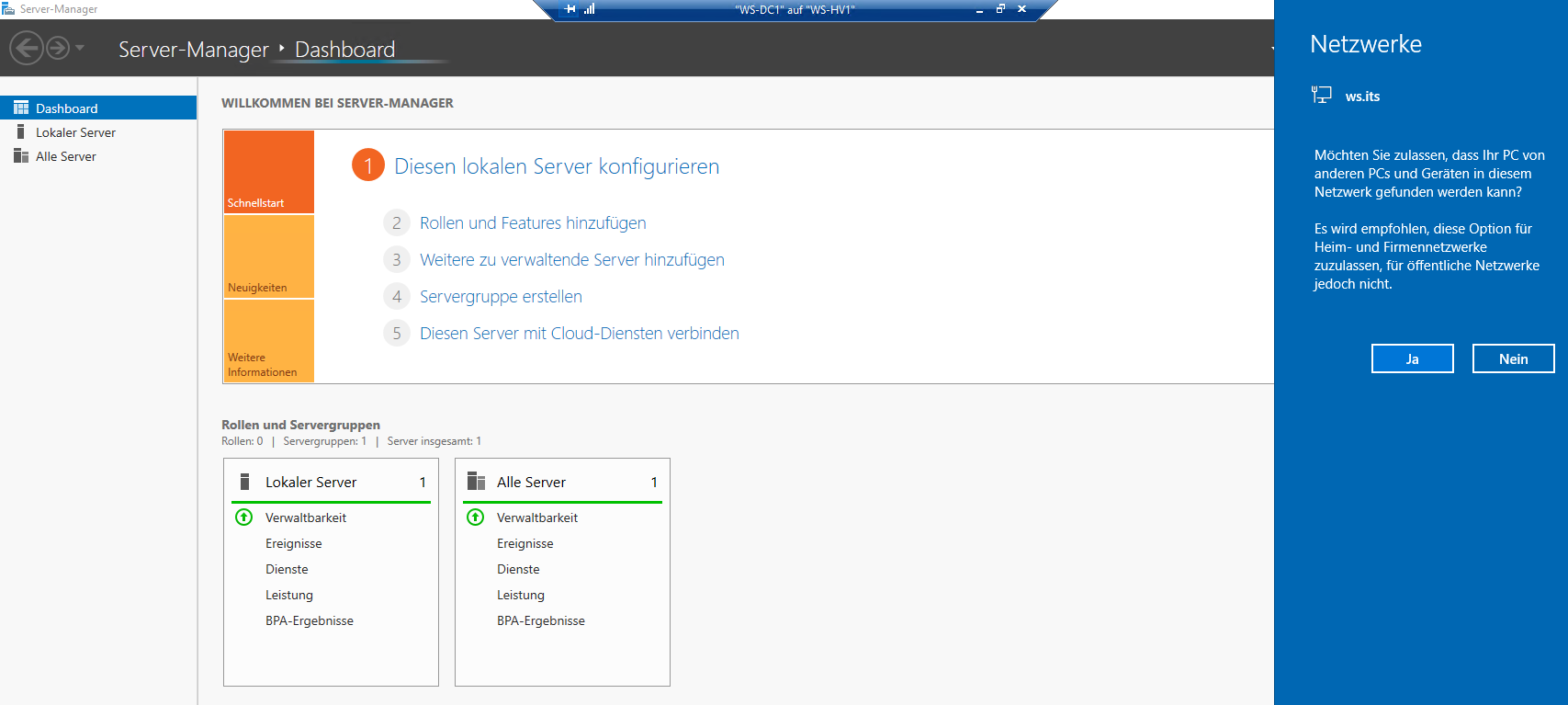Open BPA-Ergebnisse in the Lokaler Server tile
The image size is (1568, 705).
310,620
